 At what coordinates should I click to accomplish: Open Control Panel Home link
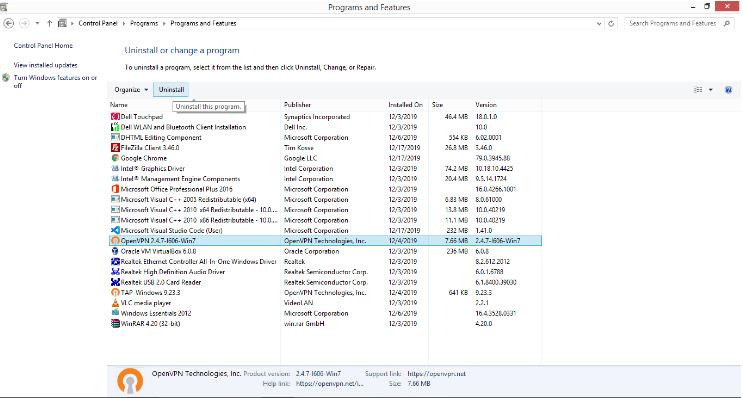coord(43,45)
